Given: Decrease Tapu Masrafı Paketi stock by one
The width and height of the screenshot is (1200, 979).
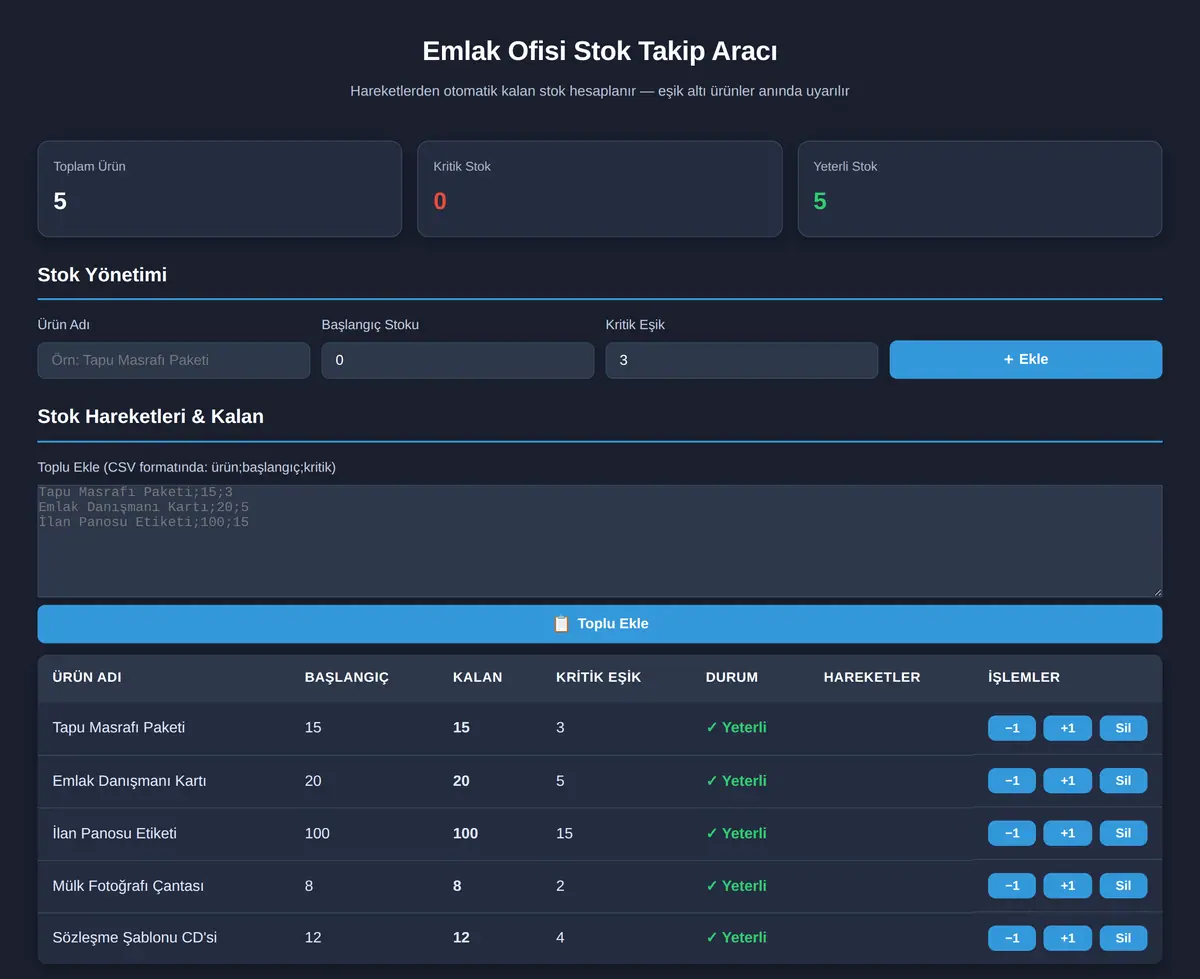Looking at the screenshot, I should 1012,728.
